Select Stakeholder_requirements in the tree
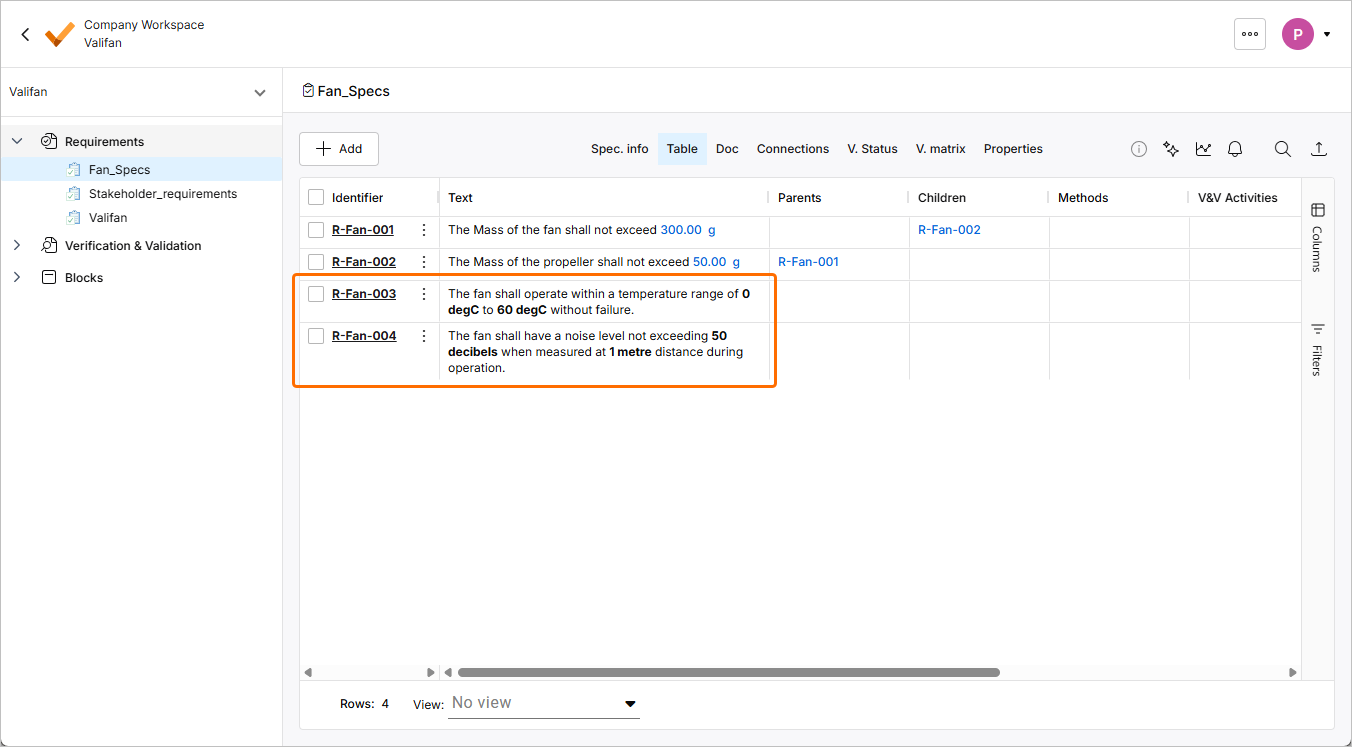 162,194
